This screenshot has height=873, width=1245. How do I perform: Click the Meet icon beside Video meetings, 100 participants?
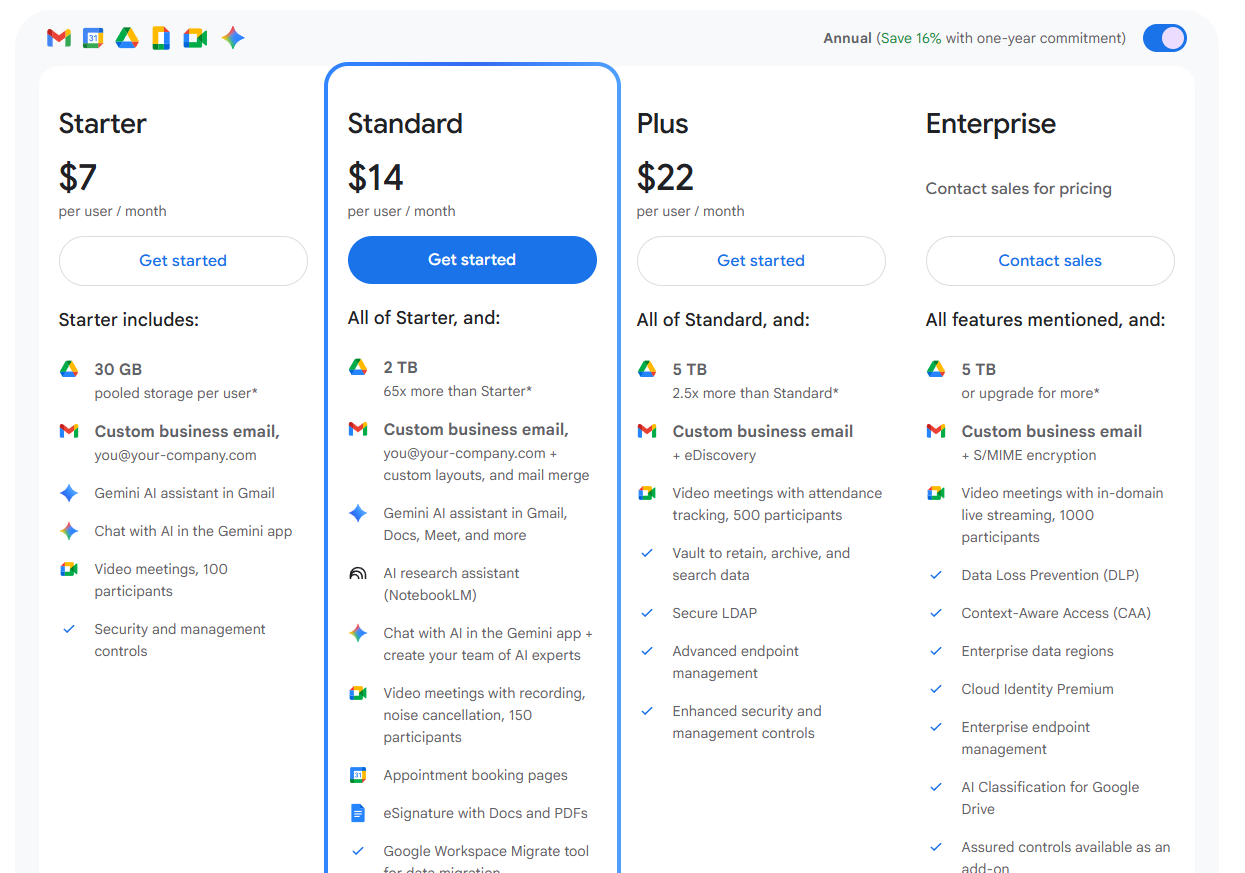coord(69,569)
